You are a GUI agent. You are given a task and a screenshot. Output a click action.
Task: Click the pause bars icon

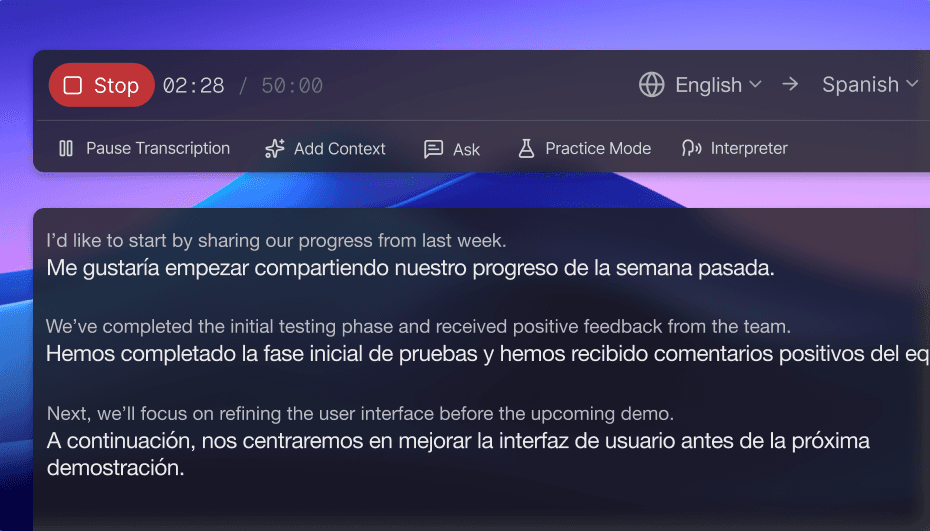66,149
